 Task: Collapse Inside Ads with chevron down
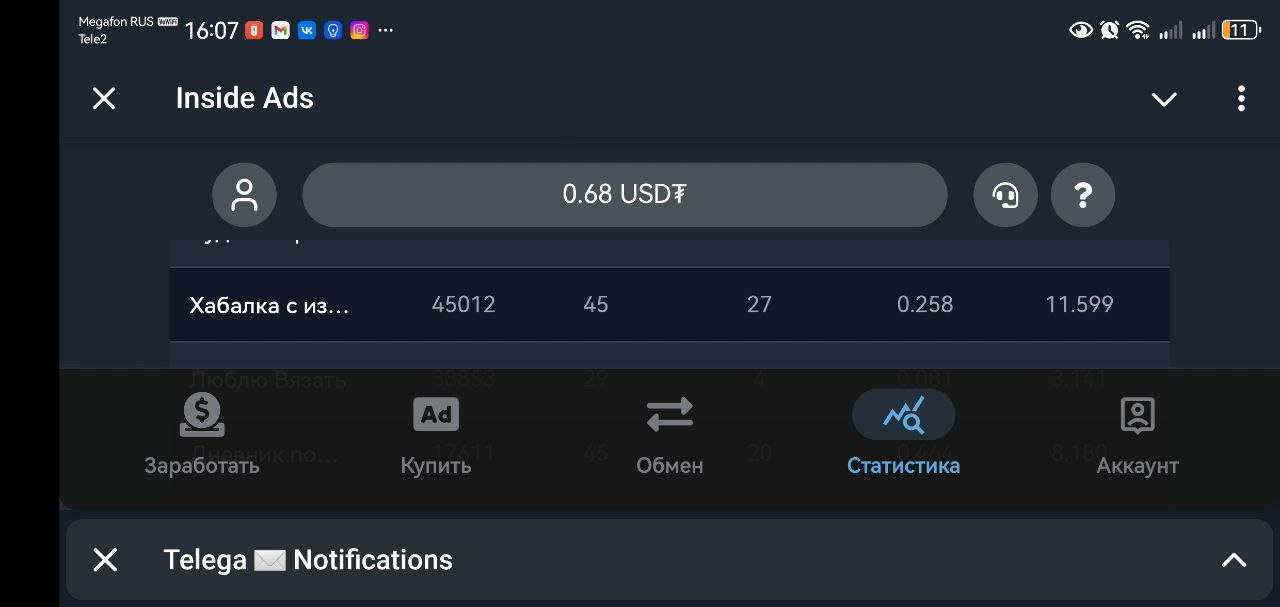pos(1164,99)
